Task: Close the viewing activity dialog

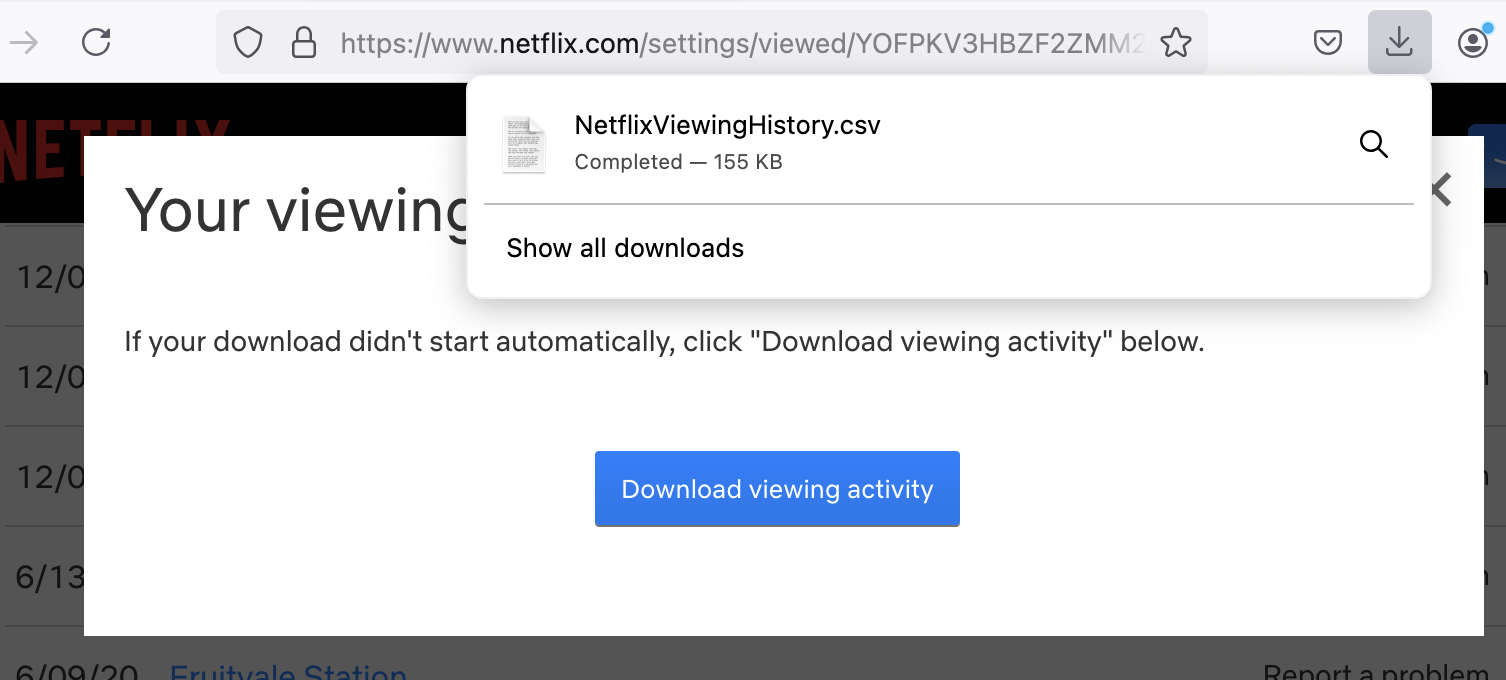Action: [1441, 189]
